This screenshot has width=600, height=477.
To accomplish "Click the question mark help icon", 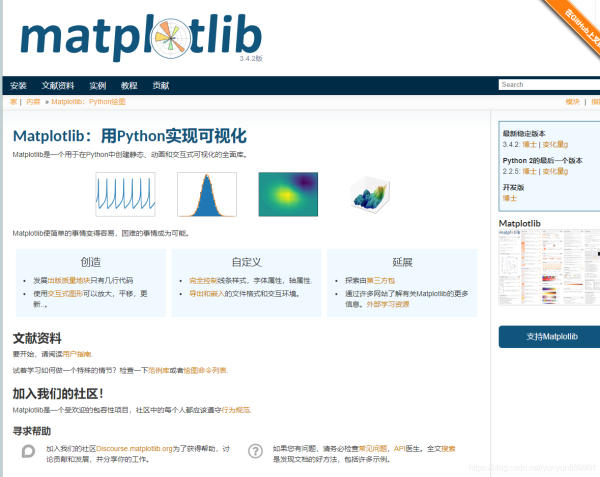I will click(x=256, y=452).
